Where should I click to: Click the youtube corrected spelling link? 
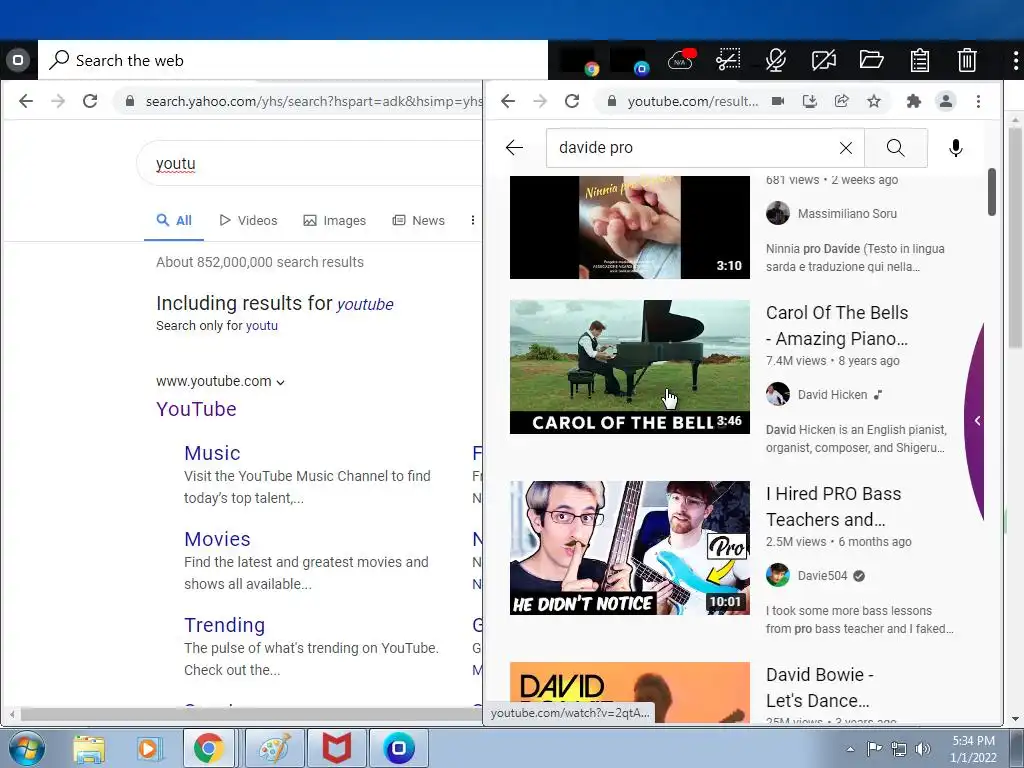(x=365, y=304)
